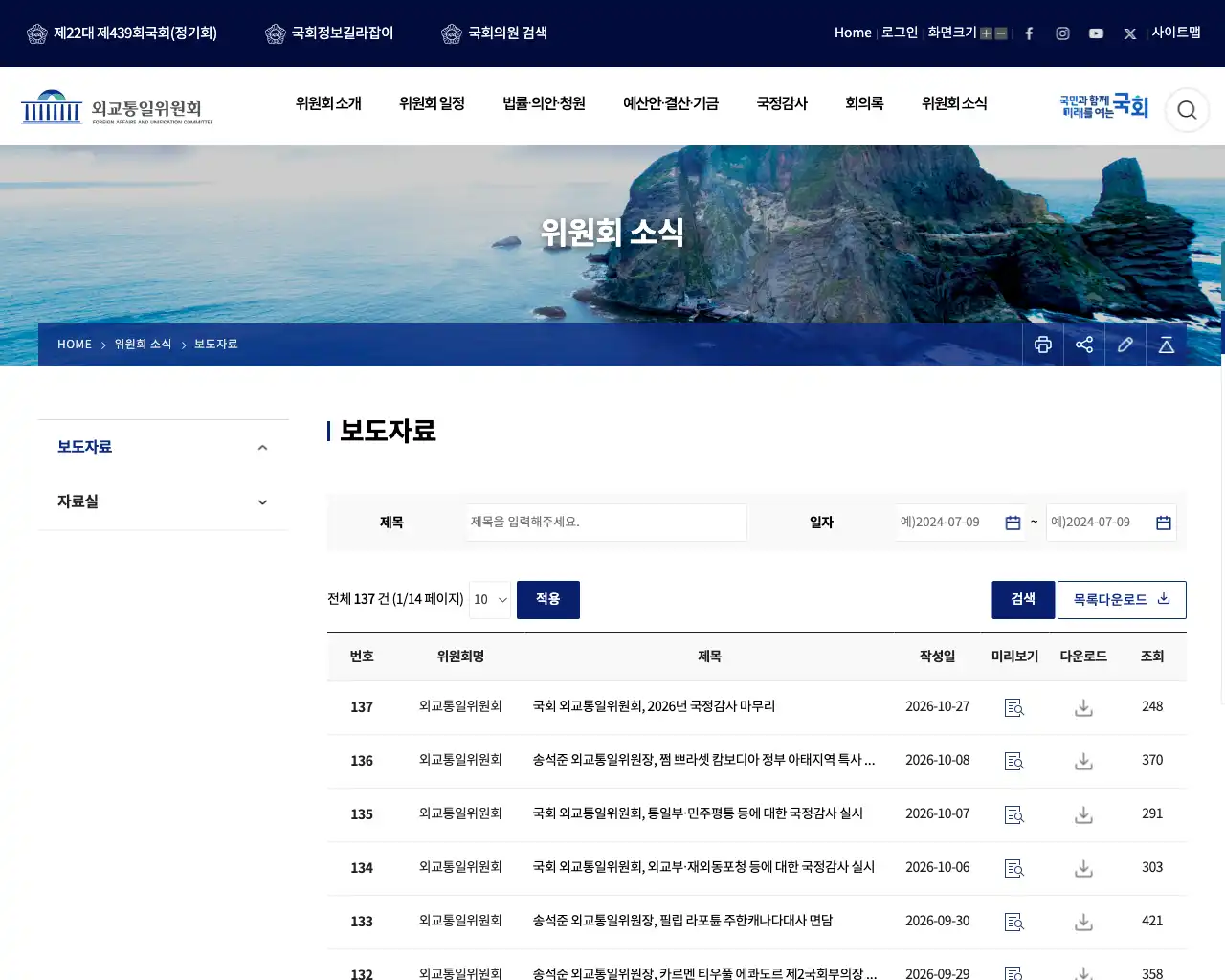
Task: Preview press release number 137
Action: point(1014,707)
